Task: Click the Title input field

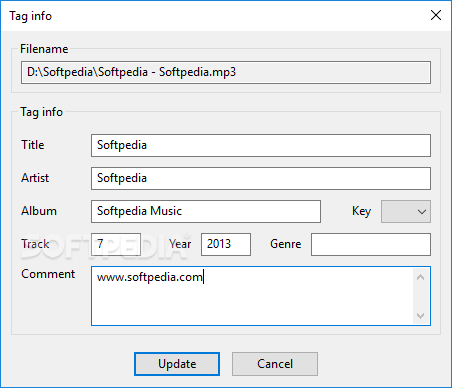Action: 261,145
